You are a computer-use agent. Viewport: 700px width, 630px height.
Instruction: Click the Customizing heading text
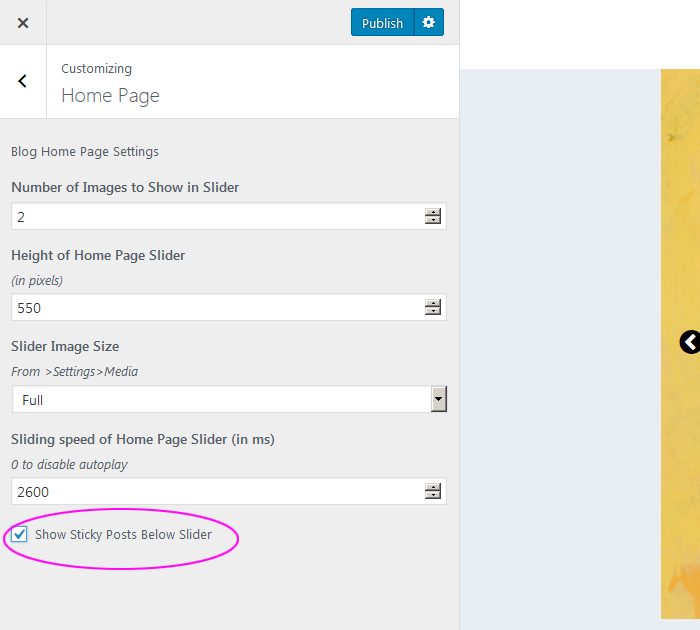coord(96,69)
